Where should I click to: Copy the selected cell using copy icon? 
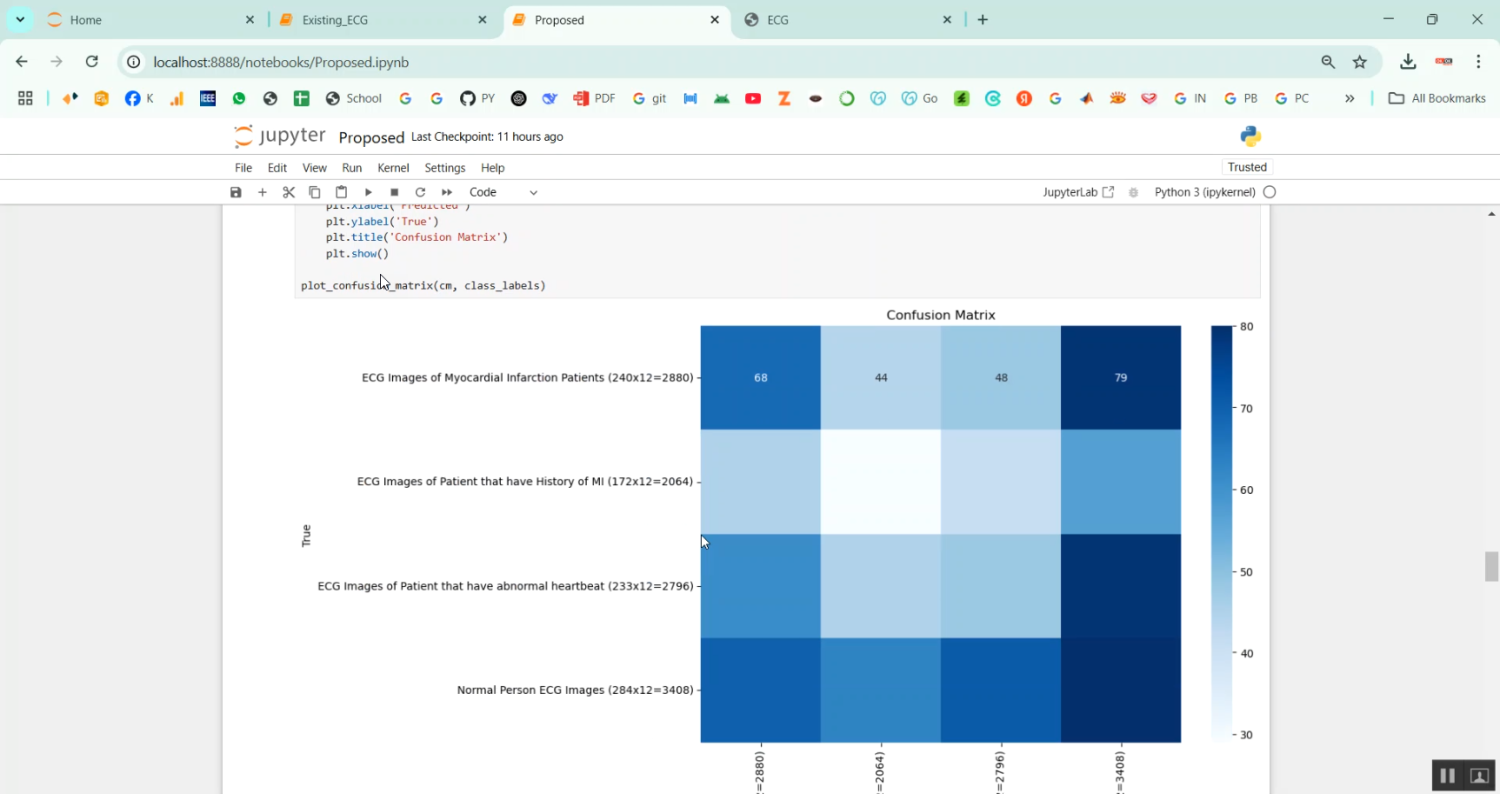313,191
